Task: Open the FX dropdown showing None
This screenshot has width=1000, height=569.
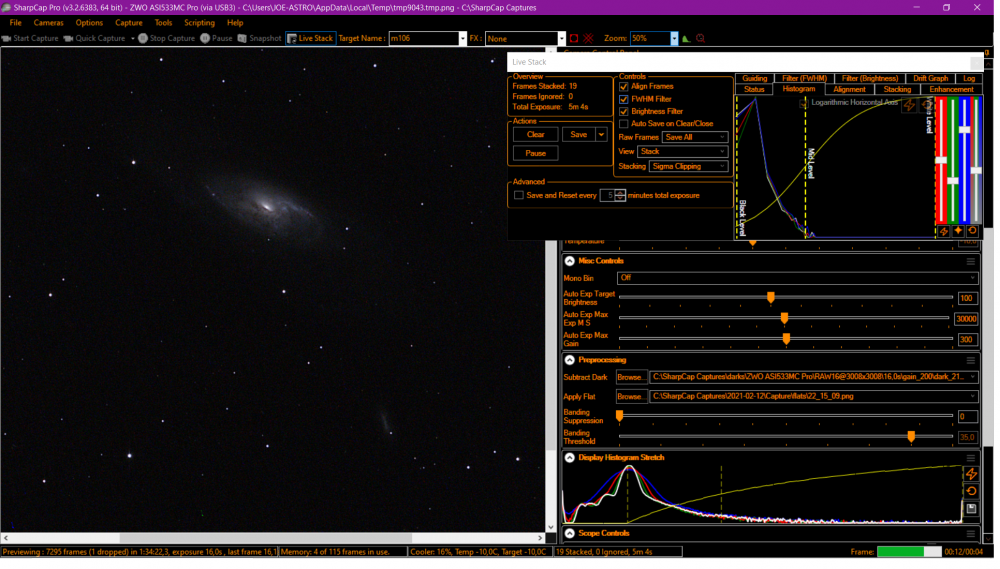Action: [561, 38]
